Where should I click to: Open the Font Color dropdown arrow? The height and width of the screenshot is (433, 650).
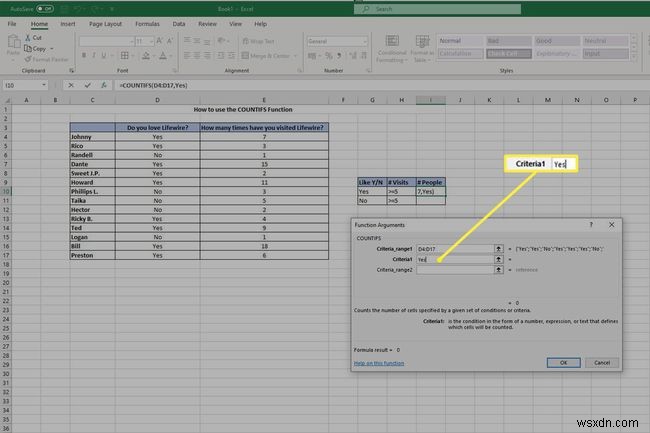coord(170,56)
